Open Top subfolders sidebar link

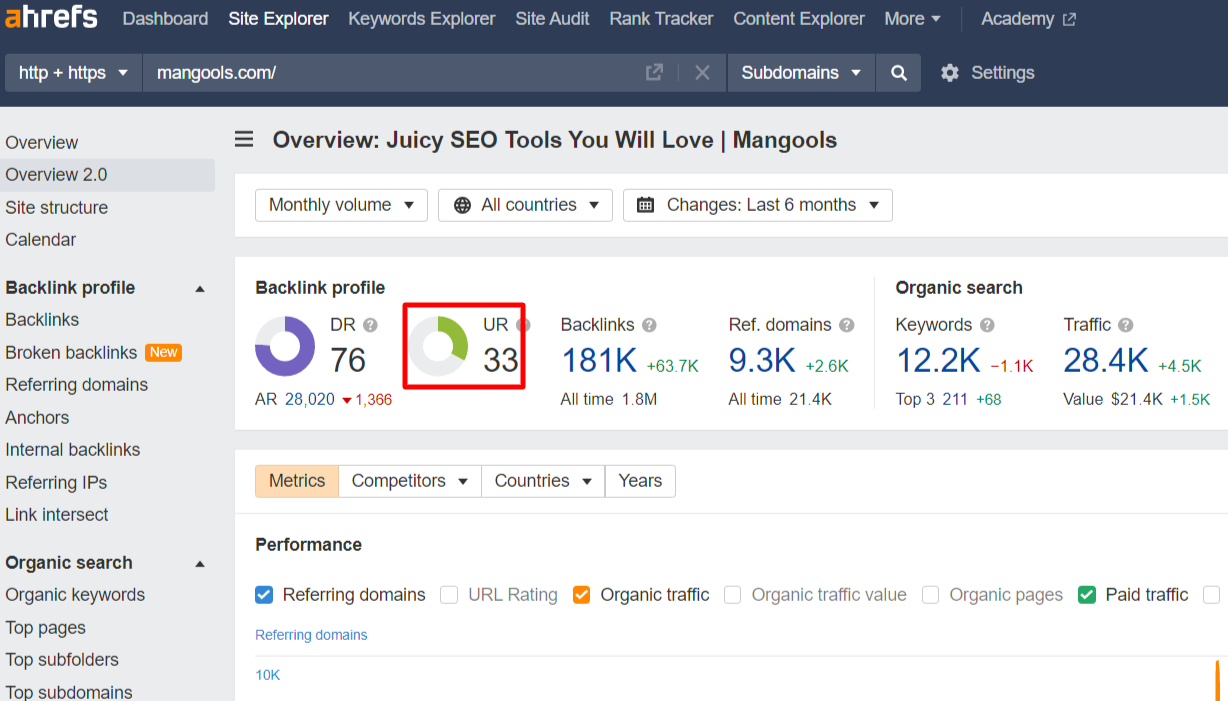coord(62,660)
